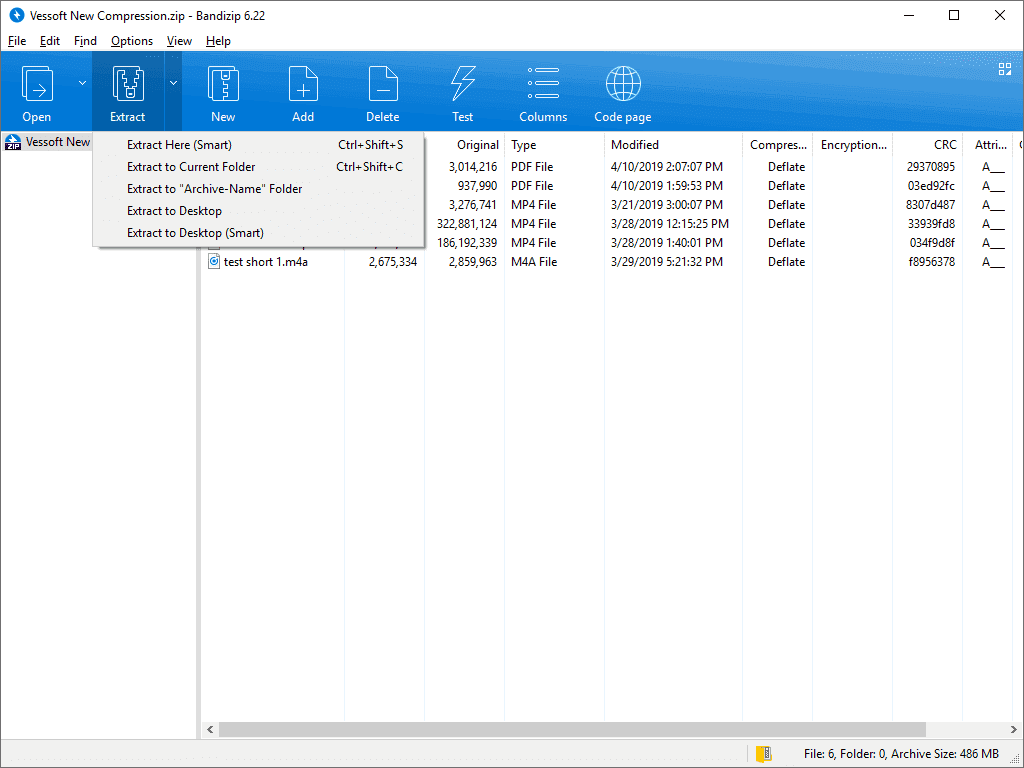
Task: Choose Extract to Current Folder
Action: pyautogui.click(x=259, y=167)
